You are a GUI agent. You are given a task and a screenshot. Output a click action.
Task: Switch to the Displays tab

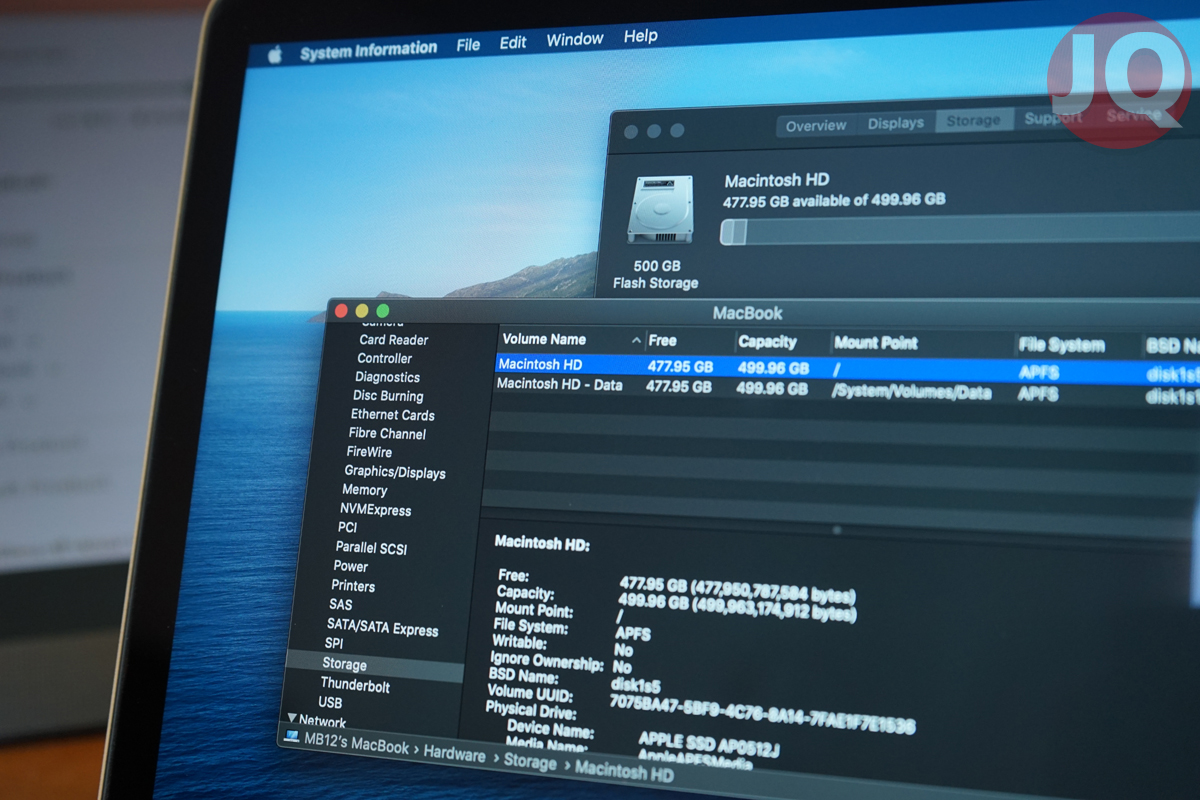896,123
